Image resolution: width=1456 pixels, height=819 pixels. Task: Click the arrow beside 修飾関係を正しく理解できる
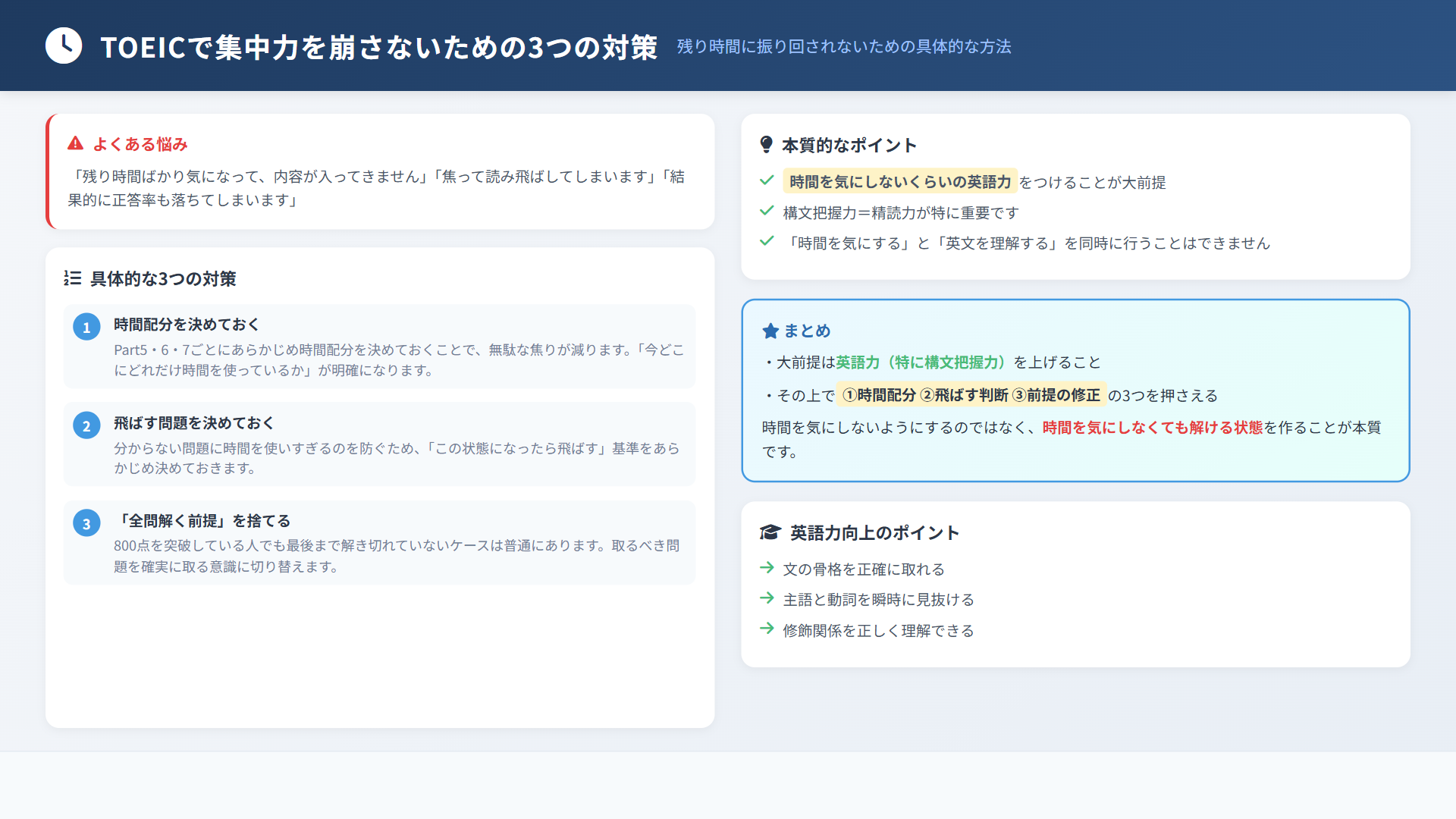767,629
